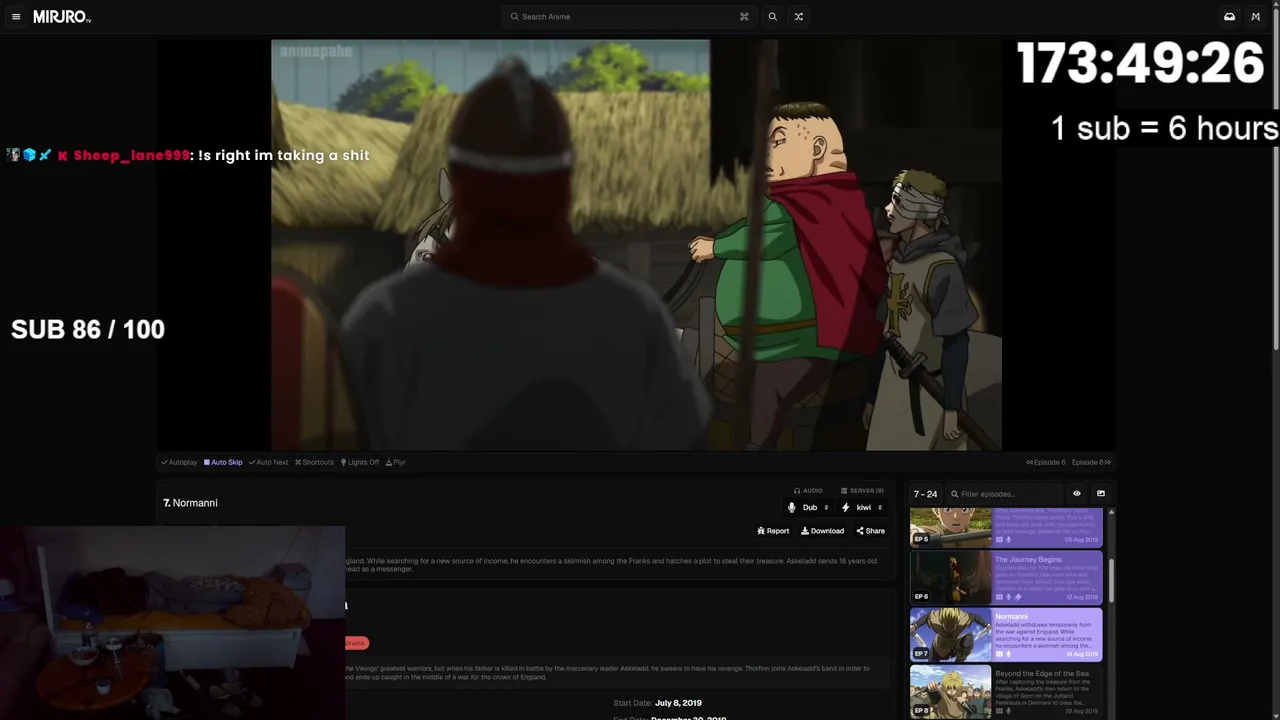Screen dimensions: 1280x720
Task: Click the 19 Aug 2019 date on Normanni card
Action: pos(1082,654)
